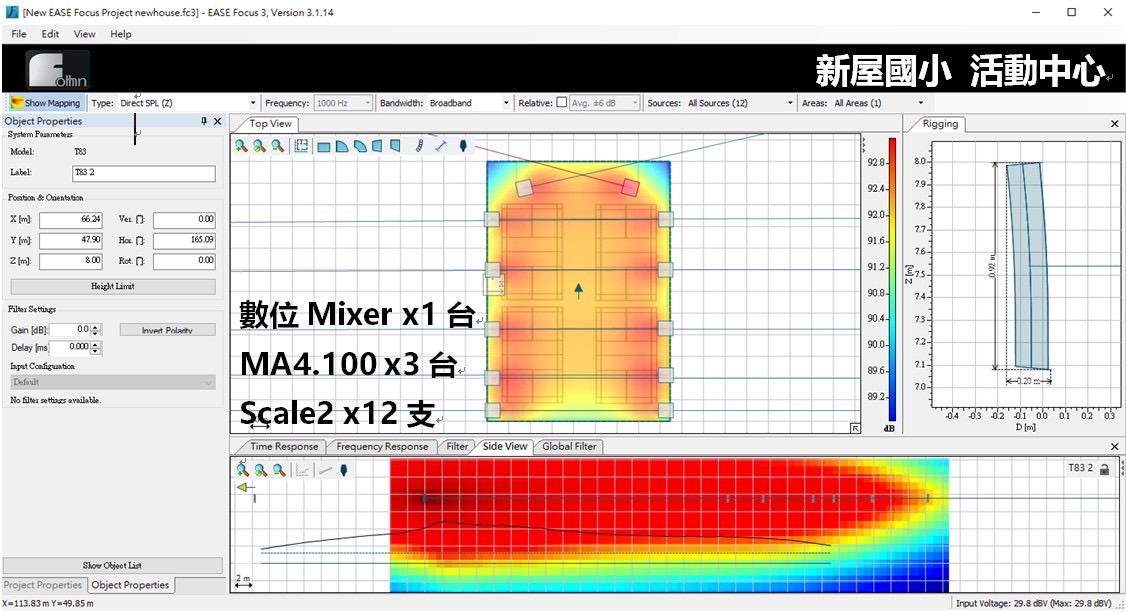Click the Height Limit button

(113, 286)
